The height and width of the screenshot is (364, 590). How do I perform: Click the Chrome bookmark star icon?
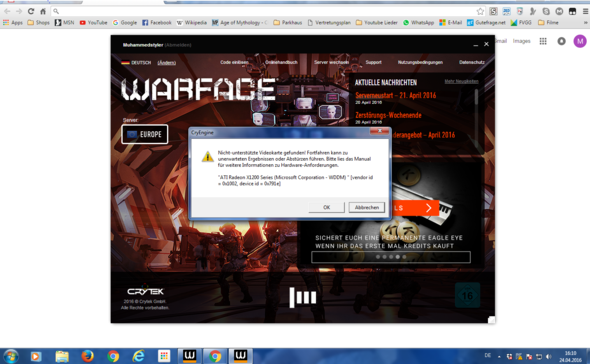[x=480, y=11]
